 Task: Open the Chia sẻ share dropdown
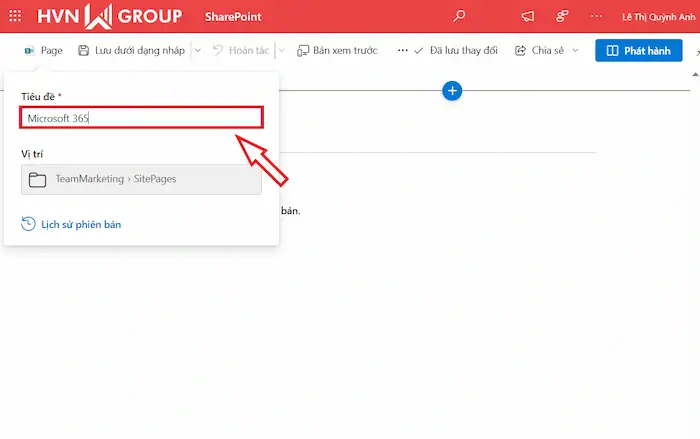coord(547,50)
